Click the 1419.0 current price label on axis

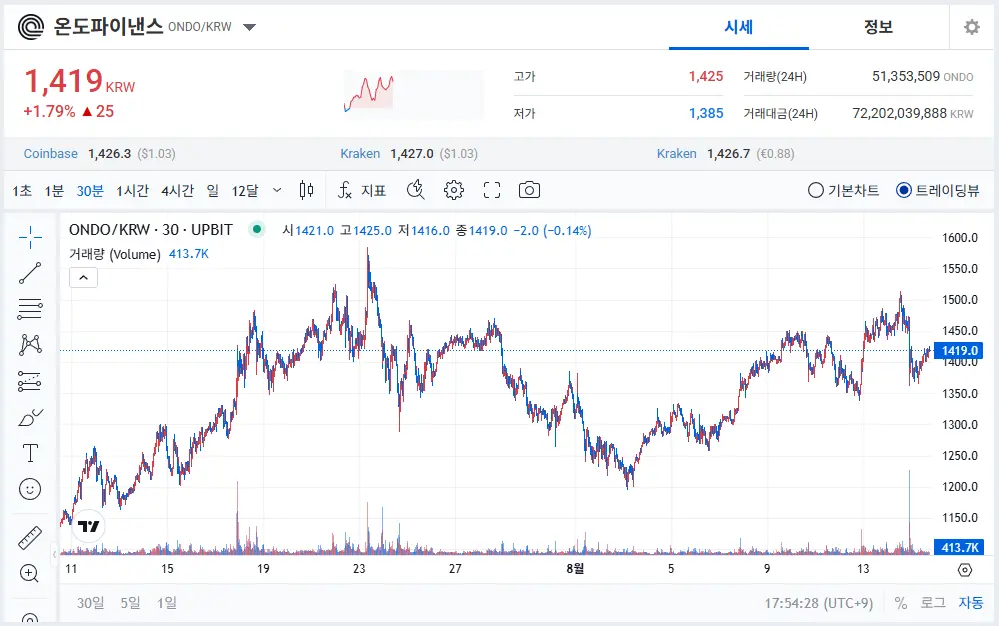click(958, 351)
